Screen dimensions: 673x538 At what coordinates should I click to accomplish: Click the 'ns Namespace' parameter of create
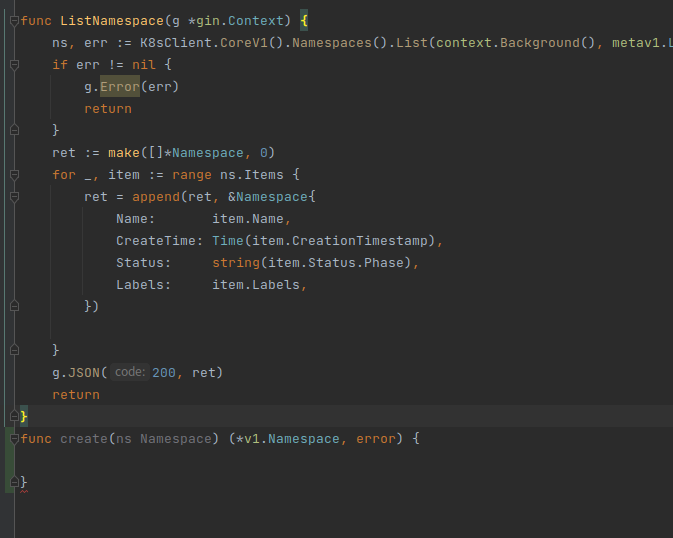click(164, 438)
